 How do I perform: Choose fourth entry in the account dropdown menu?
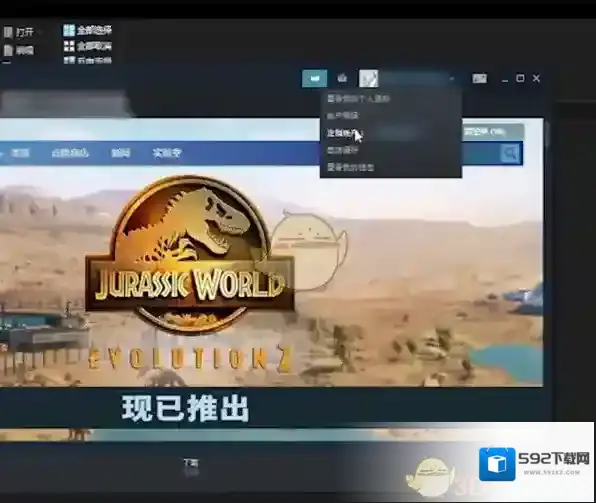[x=343, y=150]
